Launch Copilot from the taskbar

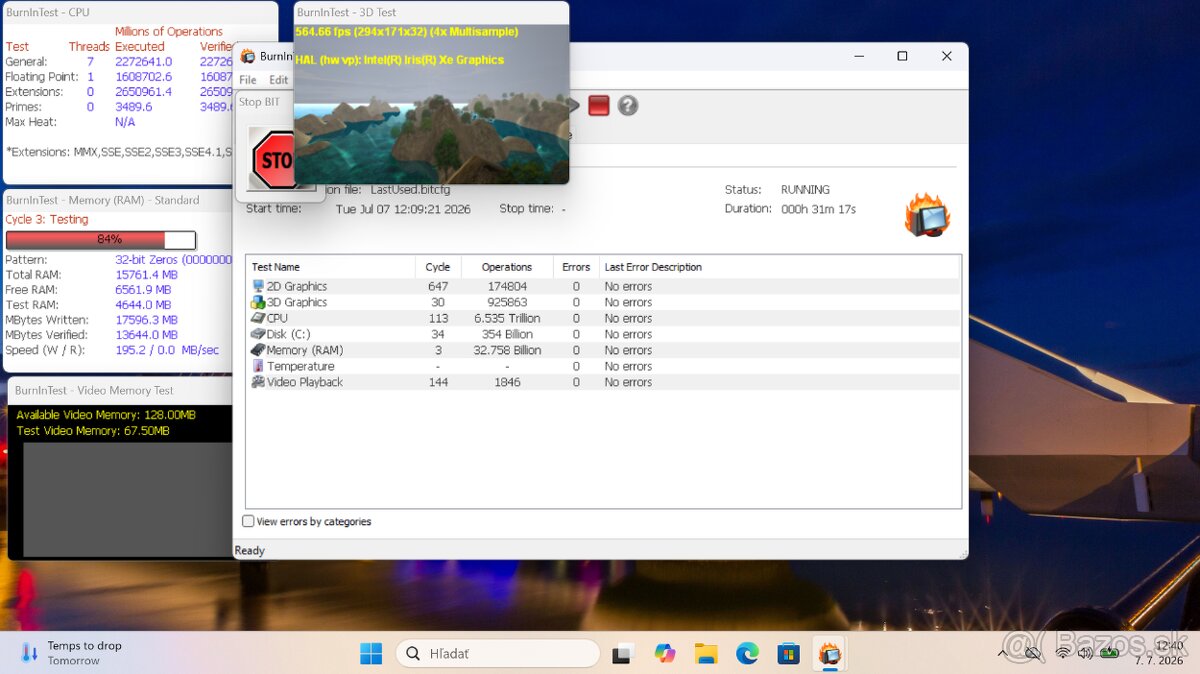click(665, 654)
